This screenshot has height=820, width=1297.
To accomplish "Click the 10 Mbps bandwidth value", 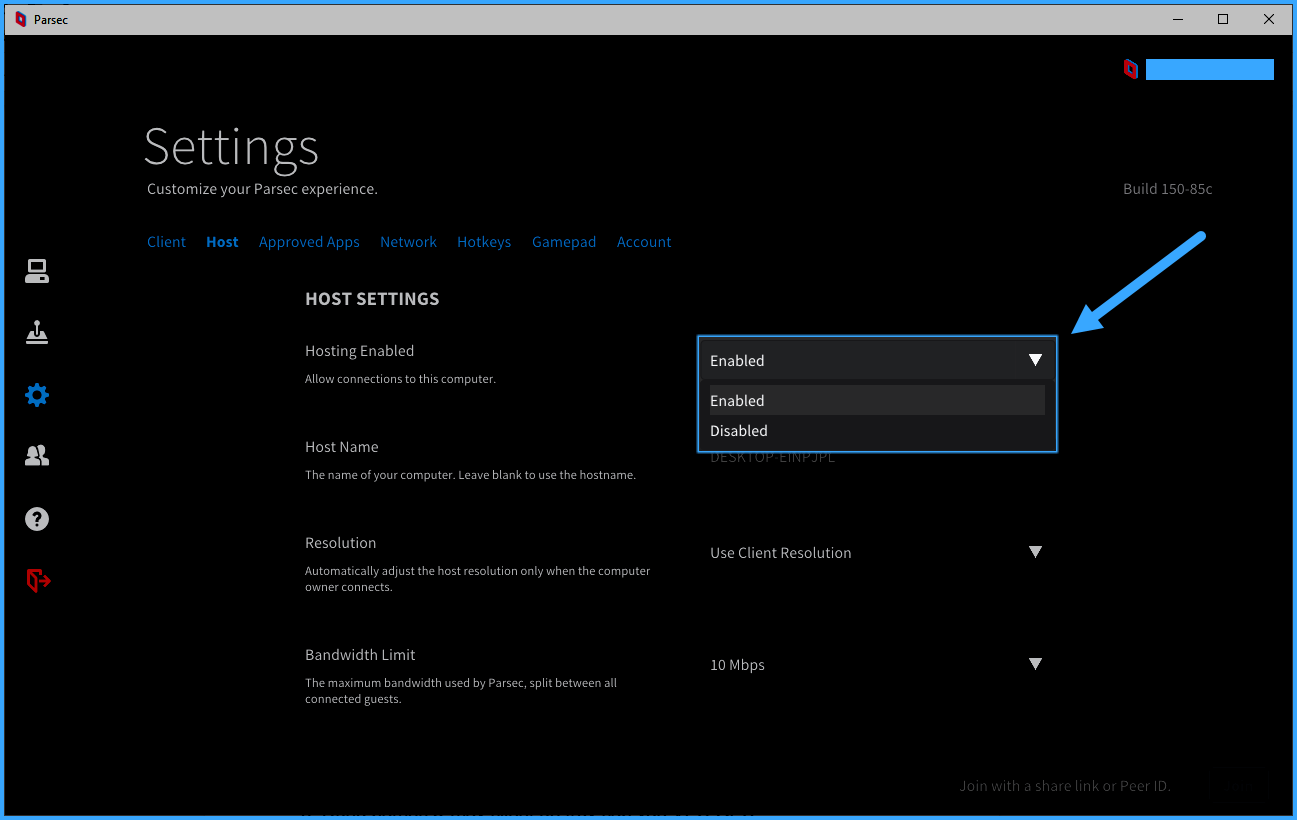I will tap(737, 665).
